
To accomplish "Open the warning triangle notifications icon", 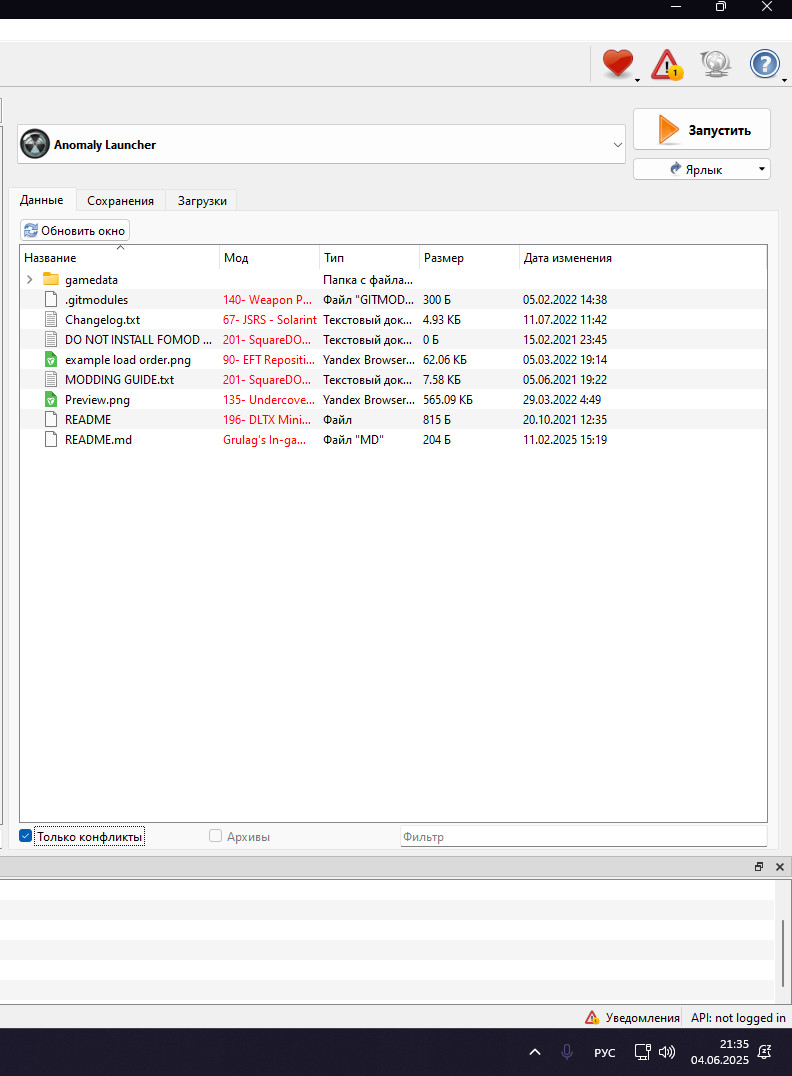I will coord(666,65).
